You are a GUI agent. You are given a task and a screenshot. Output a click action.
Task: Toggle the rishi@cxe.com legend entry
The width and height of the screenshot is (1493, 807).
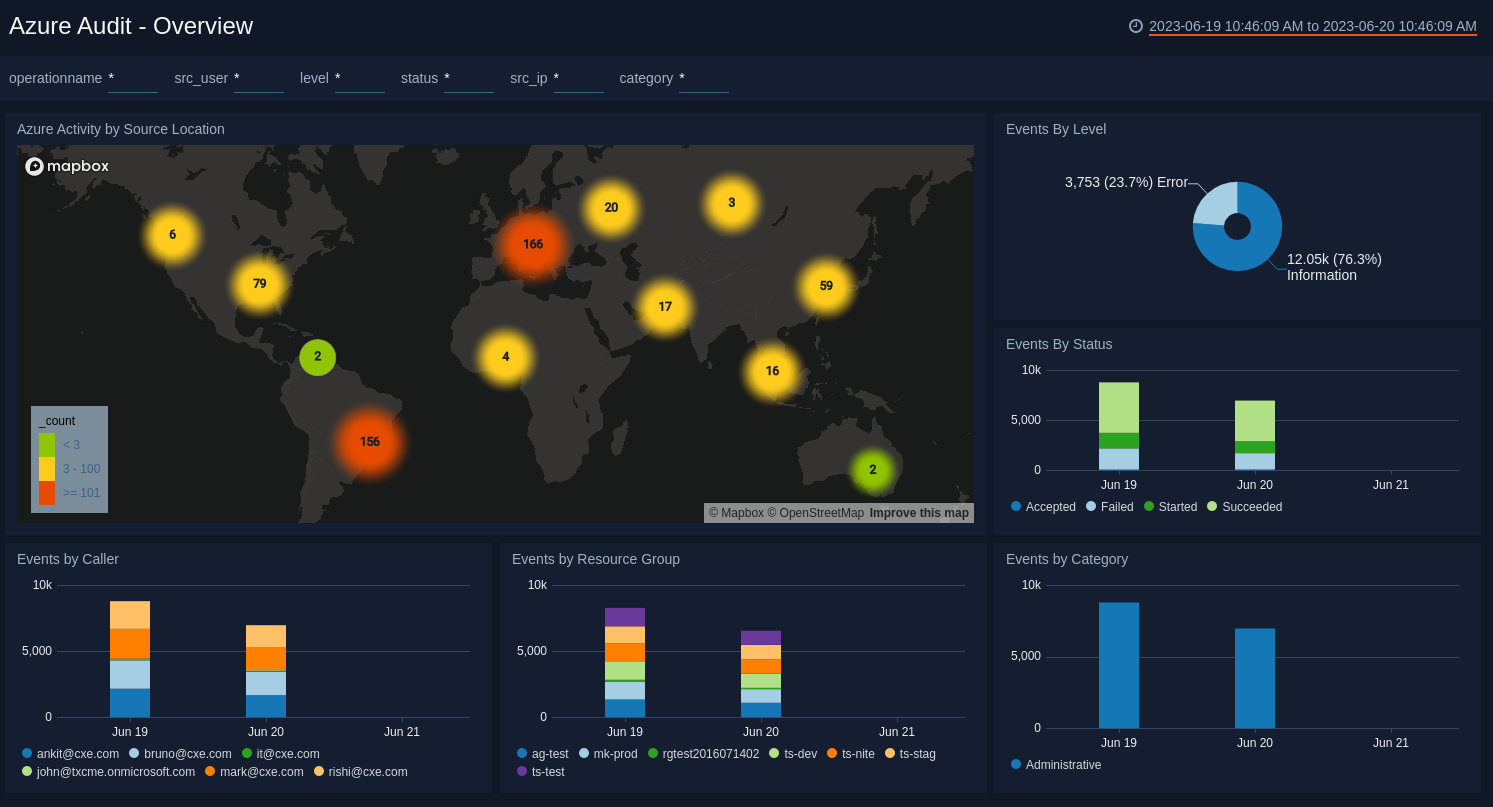pyautogui.click(x=361, y=772)
